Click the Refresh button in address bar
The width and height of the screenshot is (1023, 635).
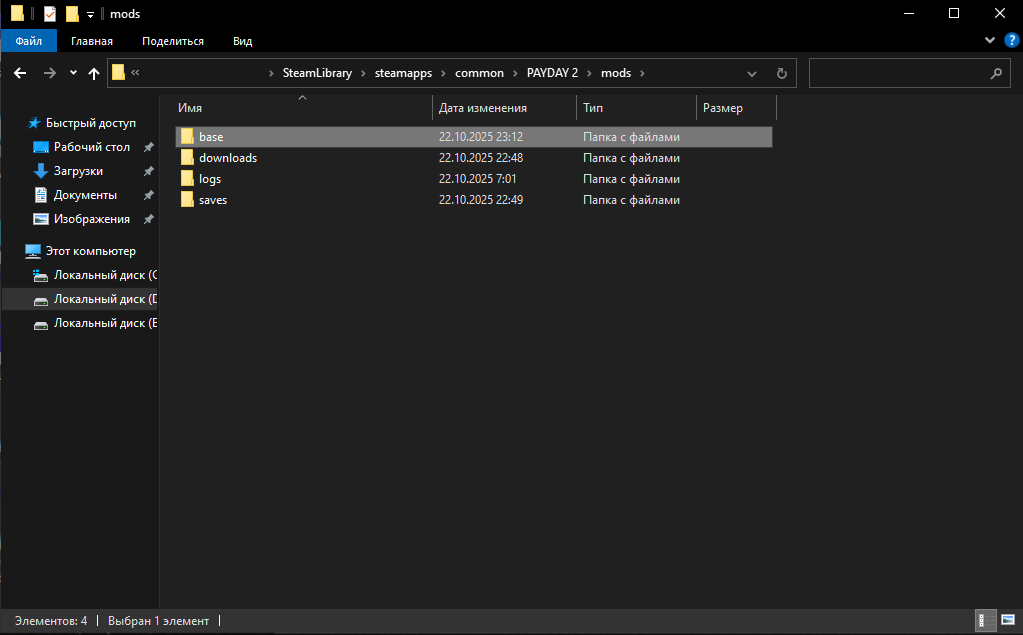click(782, 73)
